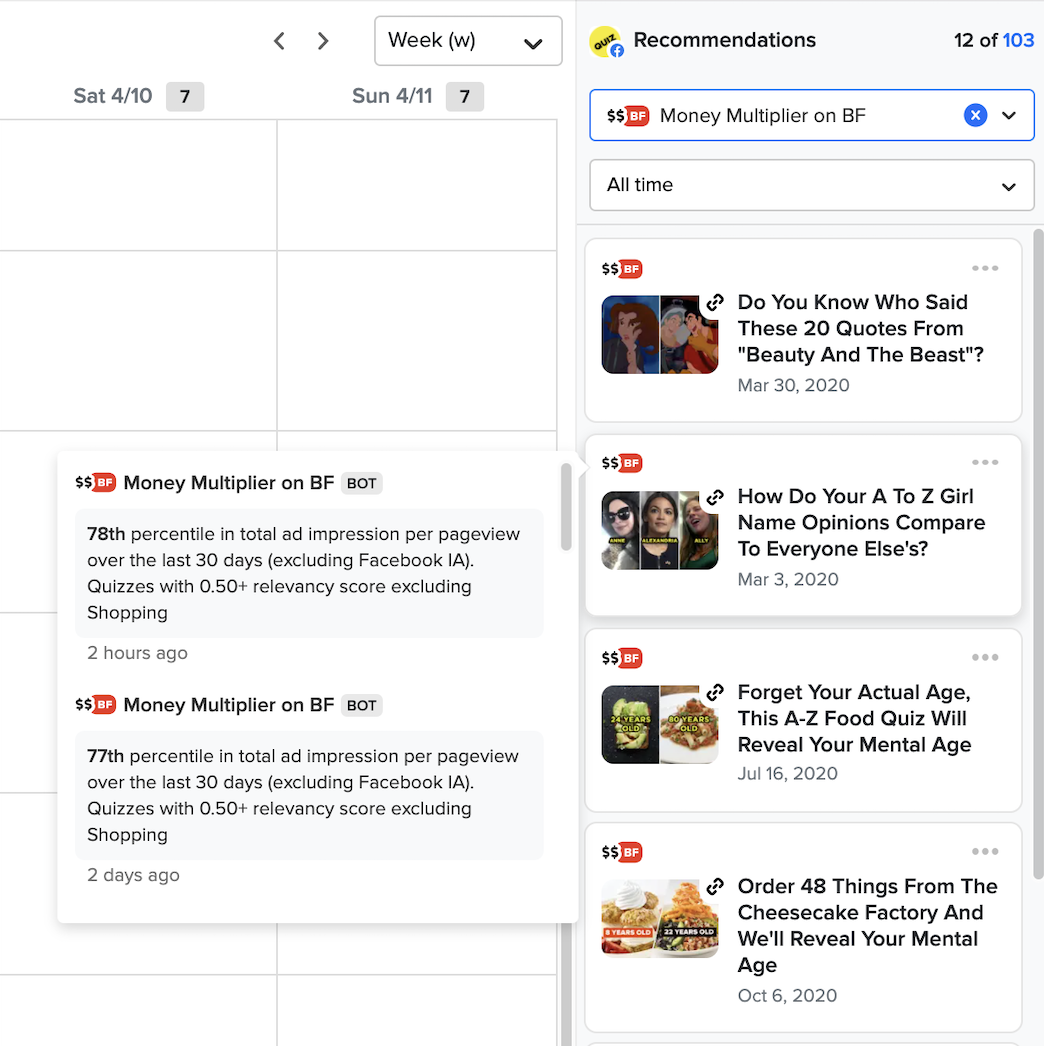The height and width of the screenshot is (1046, 1044).
Task: Click the Quiz Facebook page icon
Action: pyautogui.click(x=605, y=42)
